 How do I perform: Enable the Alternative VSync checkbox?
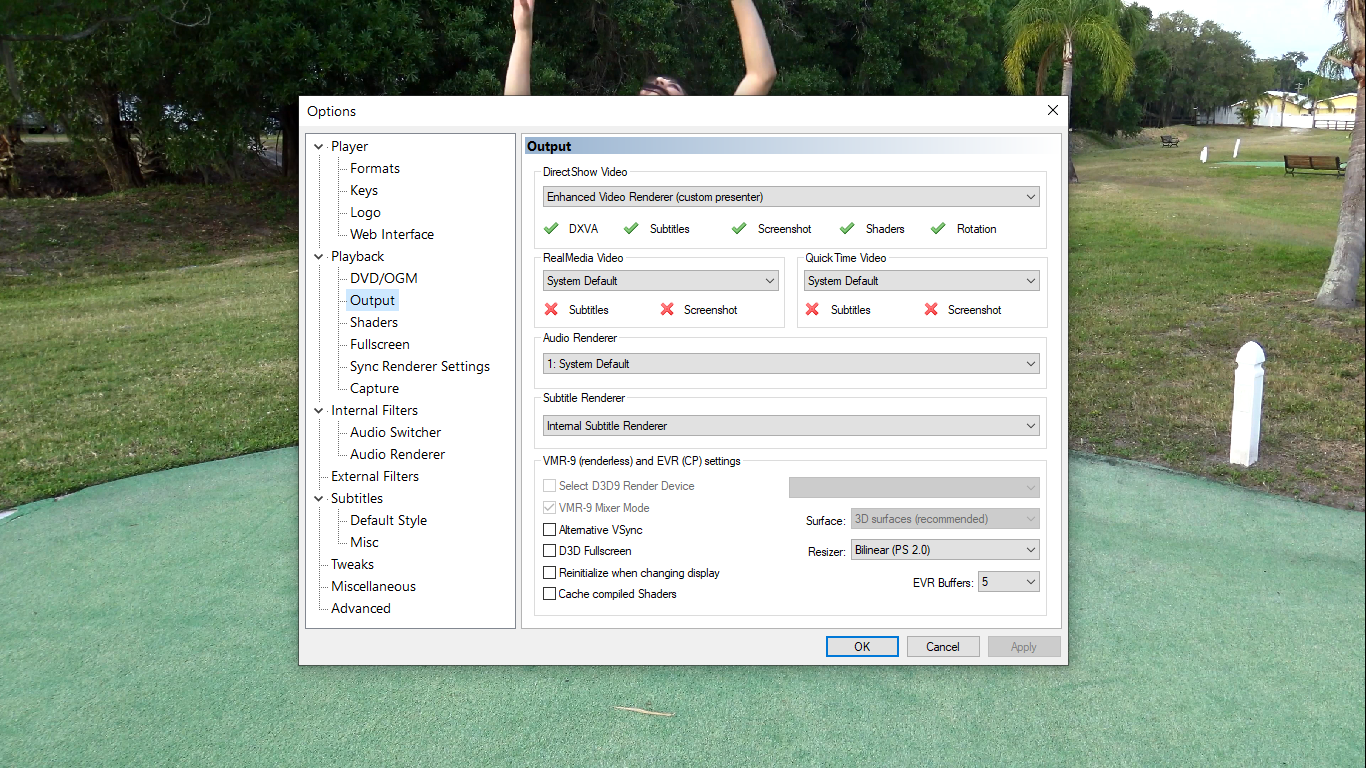click(549, 529)
